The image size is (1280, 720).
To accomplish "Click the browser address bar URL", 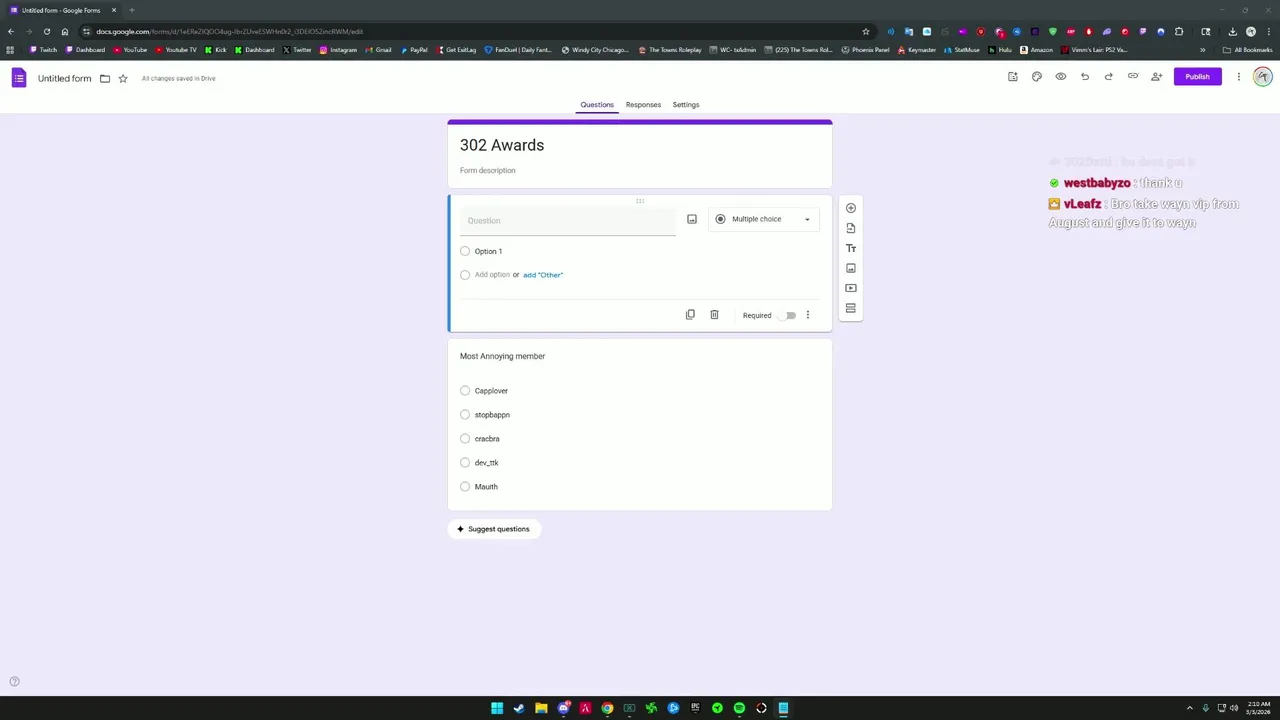I will (230, 31).
